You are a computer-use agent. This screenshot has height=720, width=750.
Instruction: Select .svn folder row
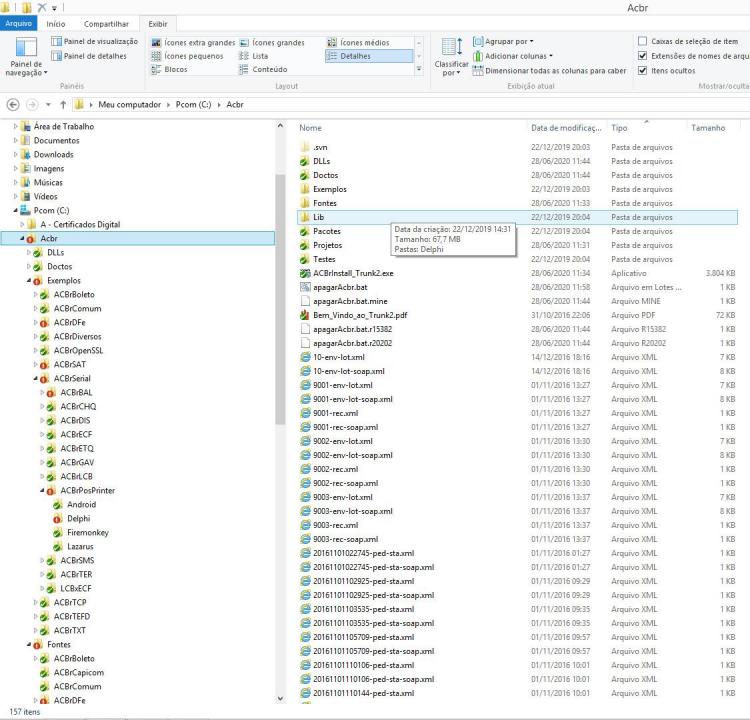tap(517, 147)
